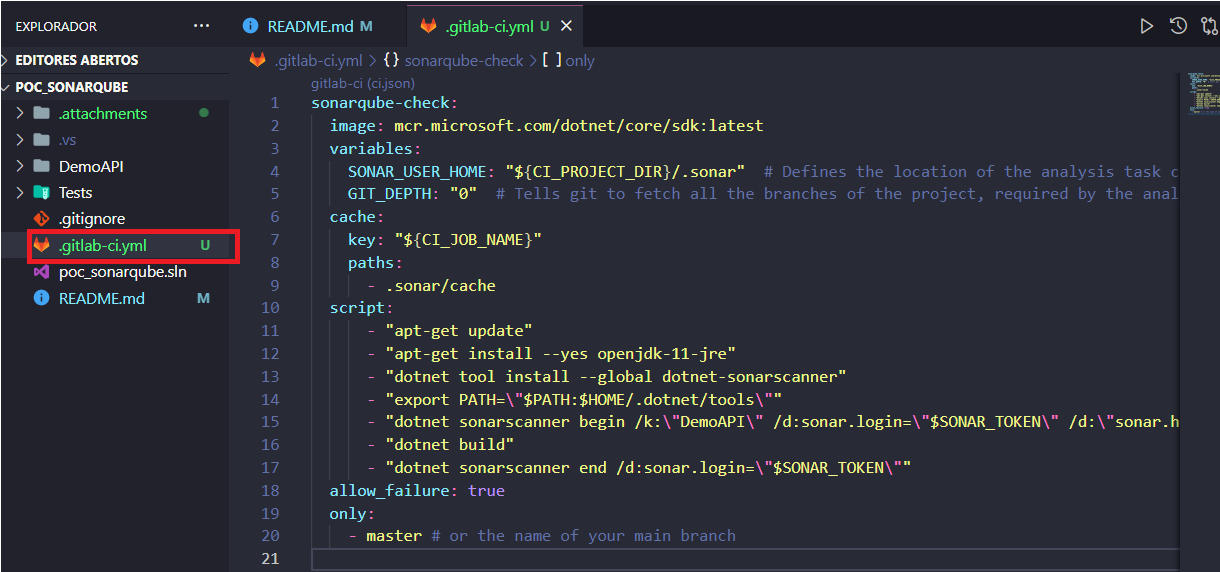This screenshot has width=1220, height=572.
Task: Click the 'image:' key on line 2
Action: coord(357,126)
